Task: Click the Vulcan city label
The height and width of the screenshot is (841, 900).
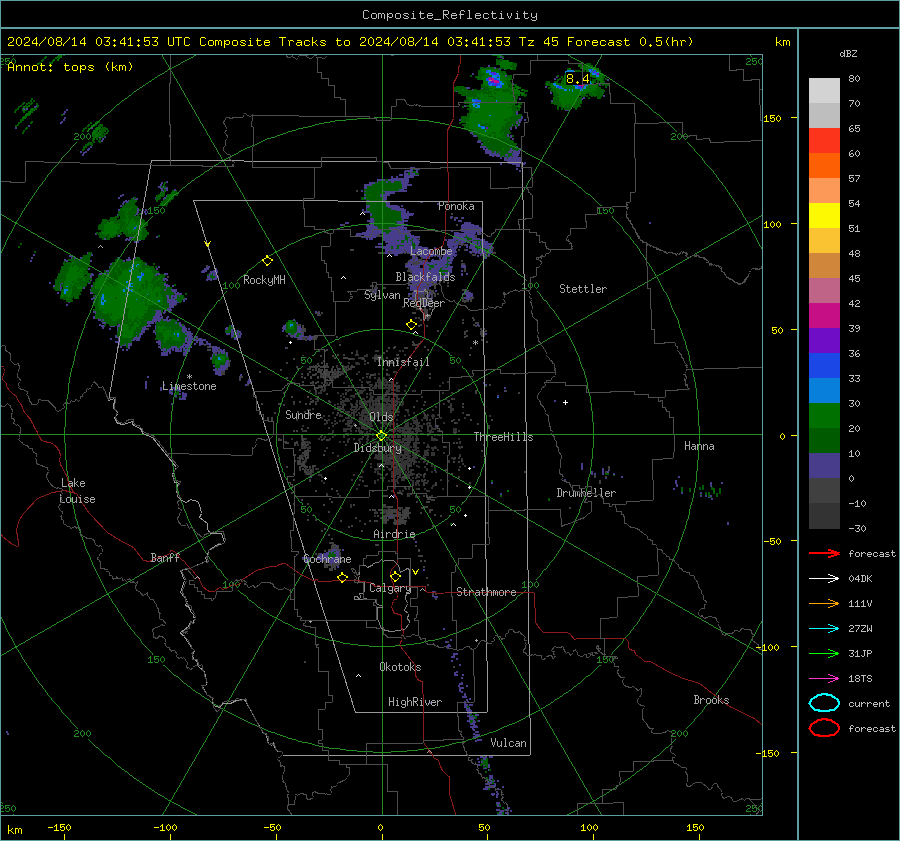Action: click(x=508, y=743)
